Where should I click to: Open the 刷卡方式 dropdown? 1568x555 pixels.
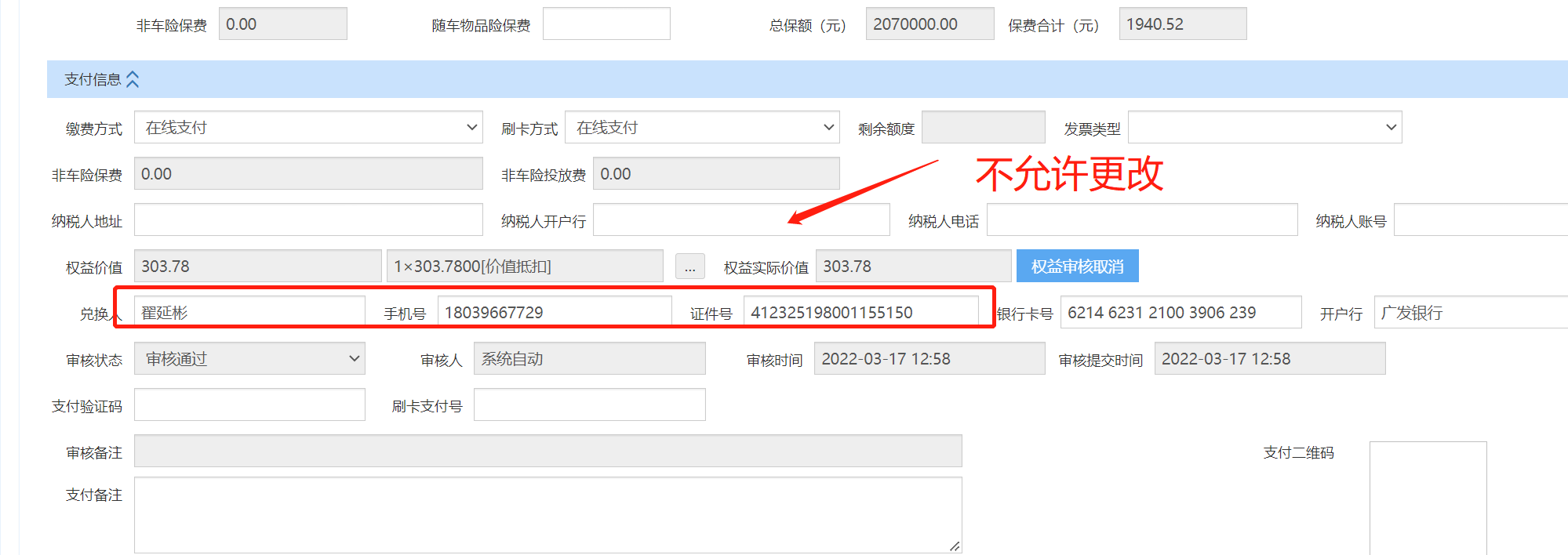click(x=702, y=127)
